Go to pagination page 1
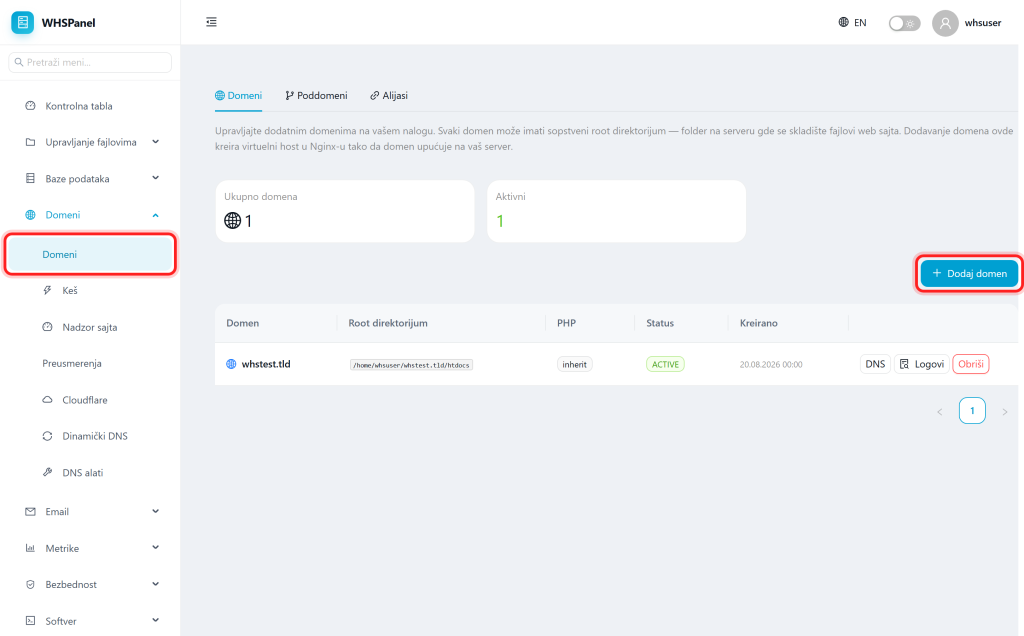Image resolution: width=1024 pixels, height=636 pixels. pyautogui.click(x=972, y=411)
